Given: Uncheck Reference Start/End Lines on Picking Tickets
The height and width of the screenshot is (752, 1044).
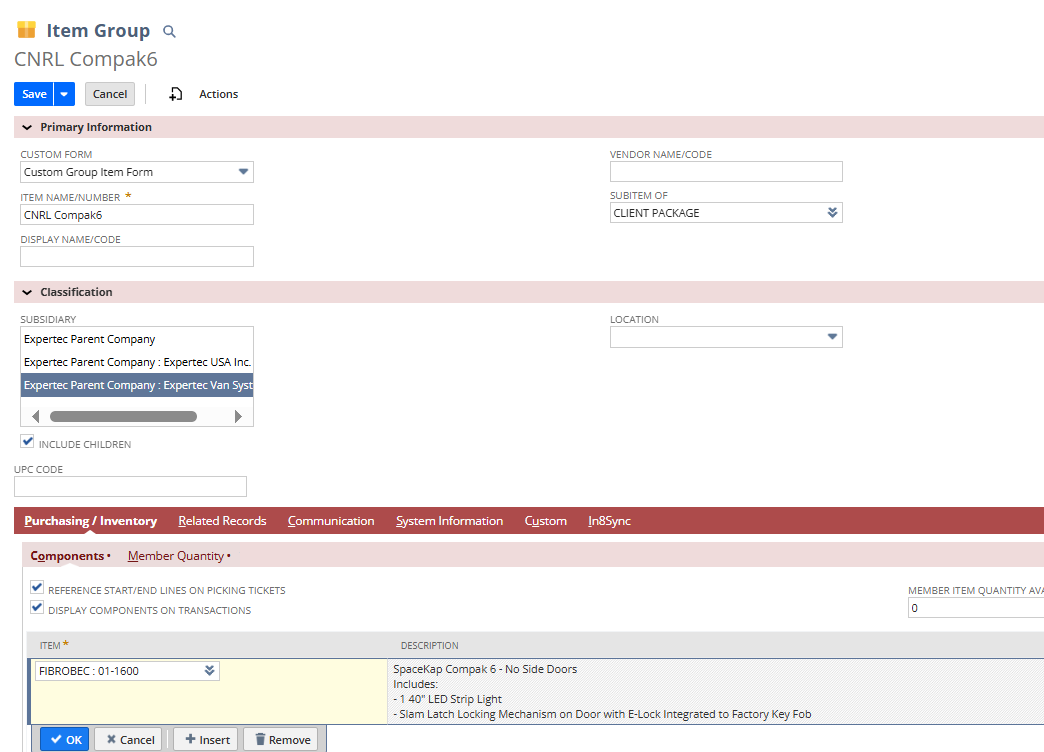Looking at the screenshot, I should click(x=37, y=588).
